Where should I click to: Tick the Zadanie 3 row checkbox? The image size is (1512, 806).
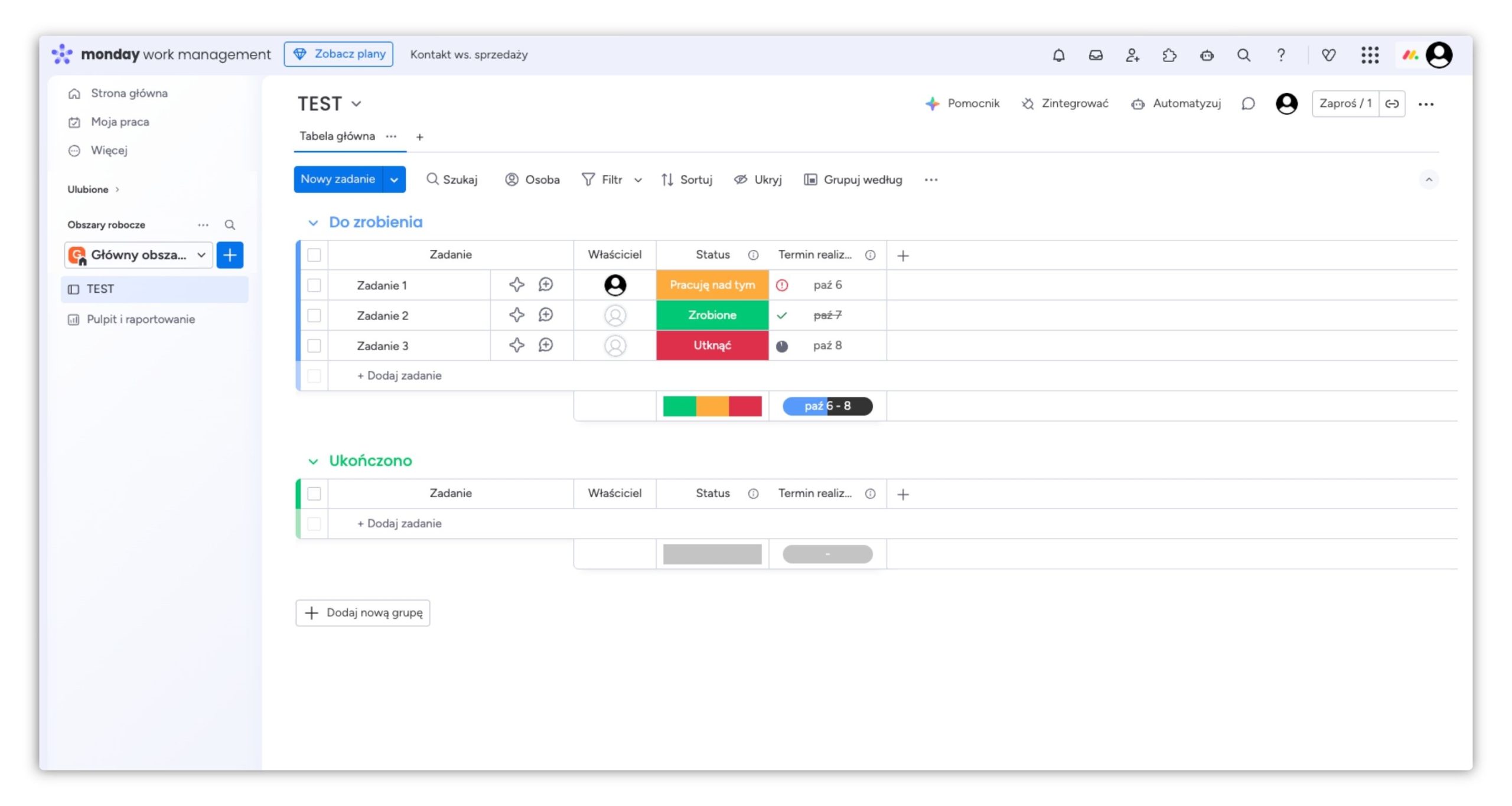pyautogui.click(x=314, y=345)
